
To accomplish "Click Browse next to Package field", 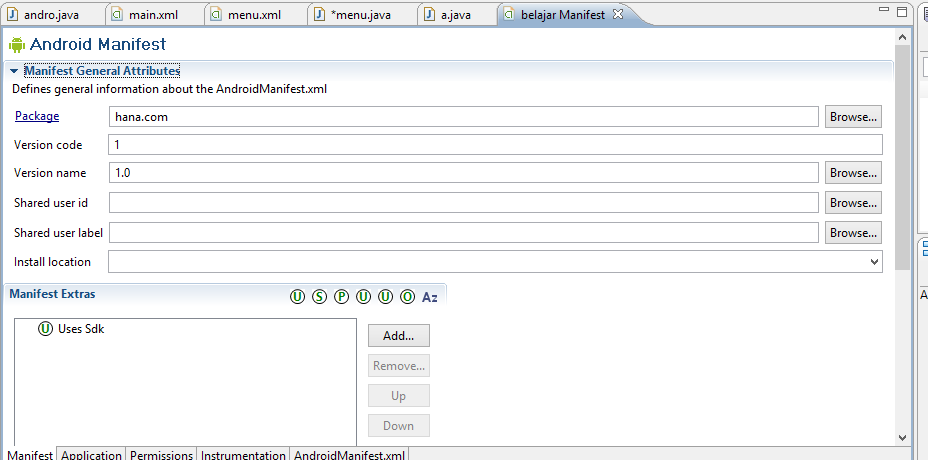I will tap(853, 117).
